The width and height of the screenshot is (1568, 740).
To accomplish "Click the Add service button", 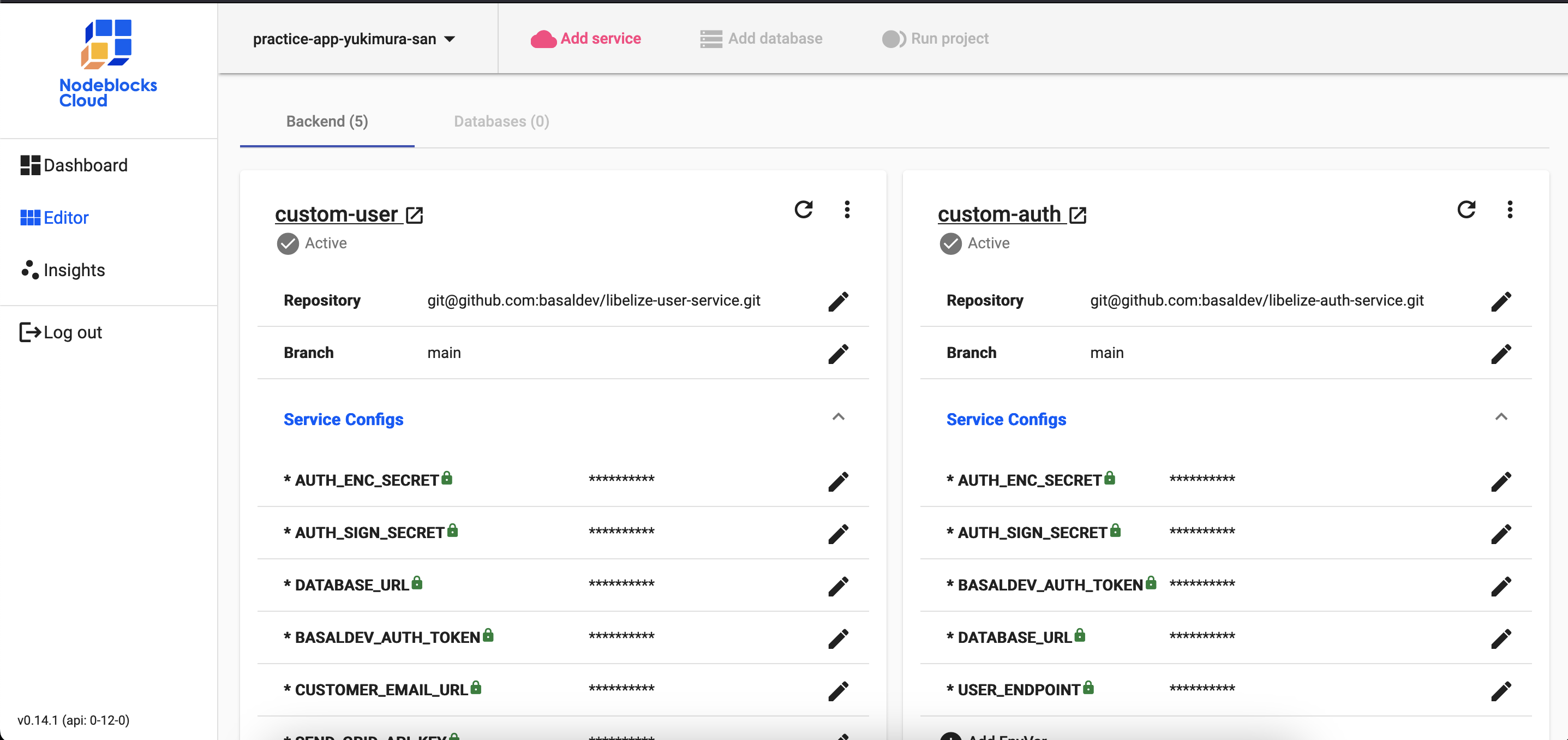I will [585, 38].
